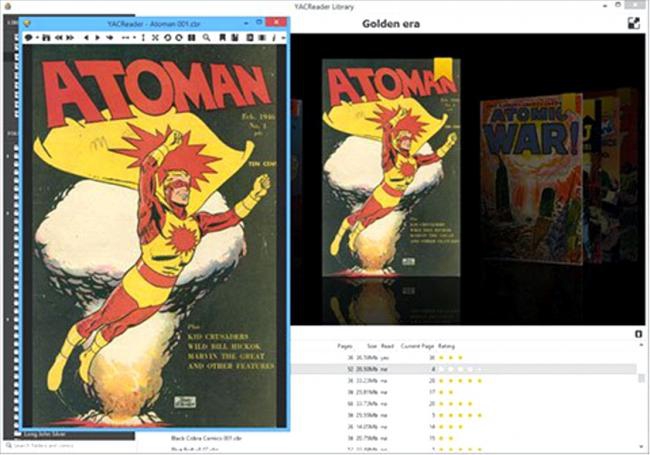Expand the small arrow beside fit-width icon
Image resolution: width=650 pixels, height=455 pixels.
134,38
